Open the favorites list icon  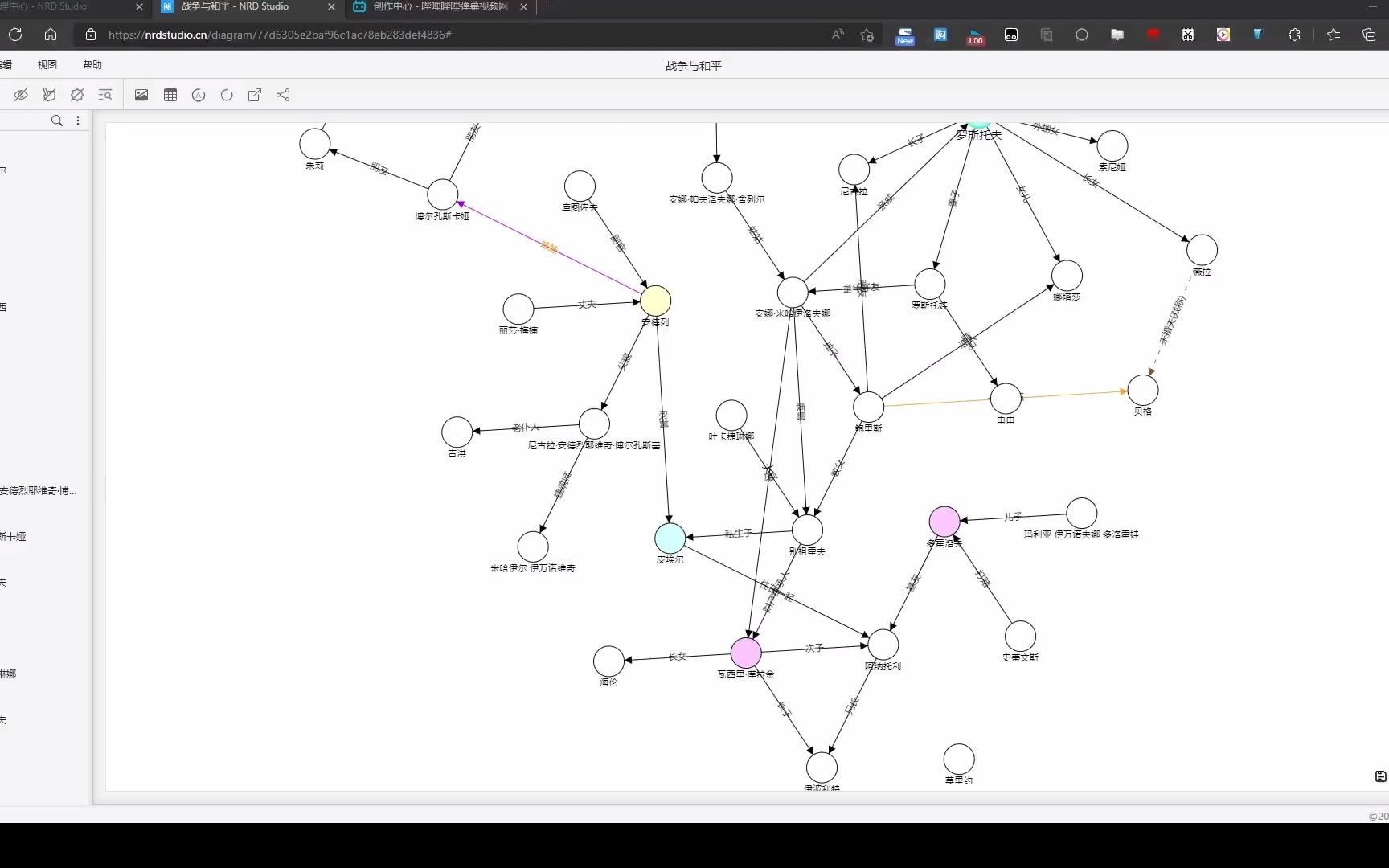[1334, 35]
